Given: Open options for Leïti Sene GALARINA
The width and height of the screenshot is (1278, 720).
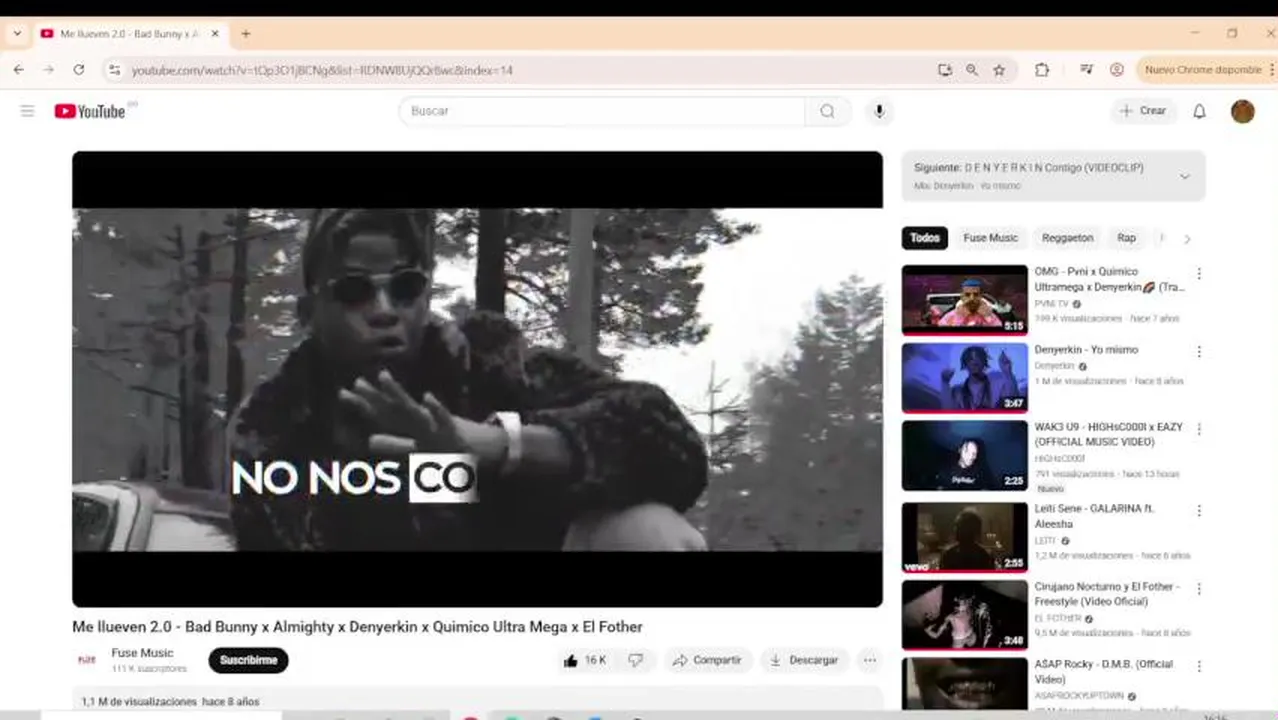Looking at the screenshot, I should coord(1199,511).
